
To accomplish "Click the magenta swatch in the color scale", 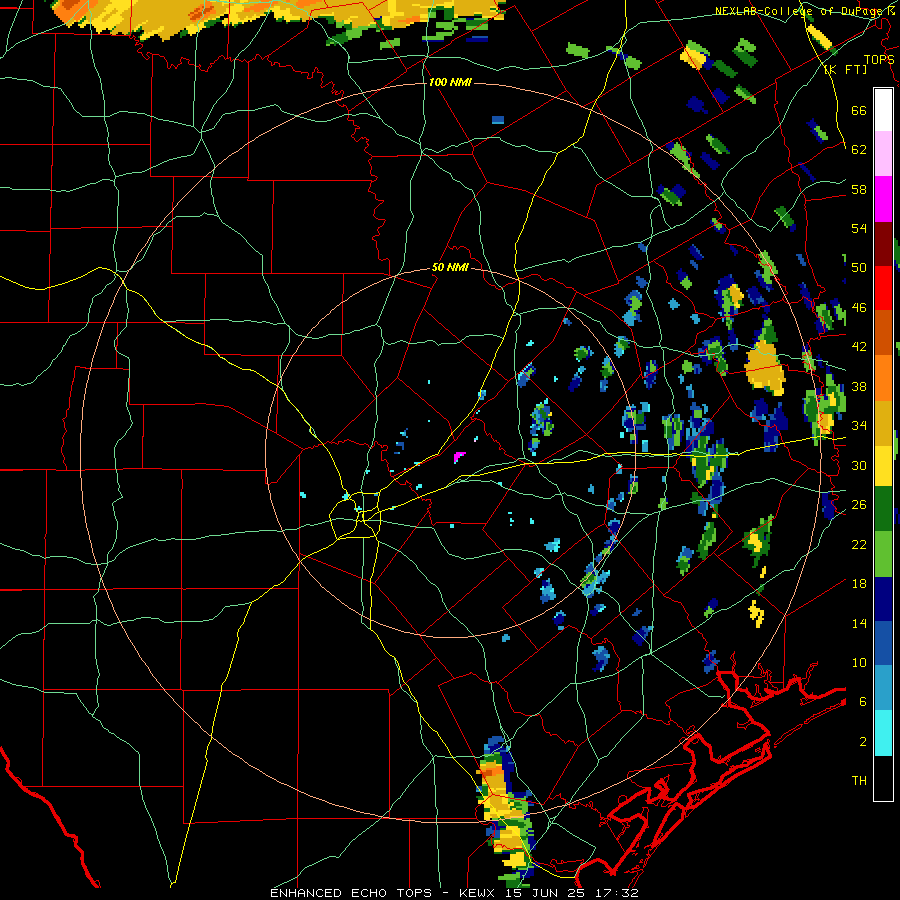I will point(883,199).
